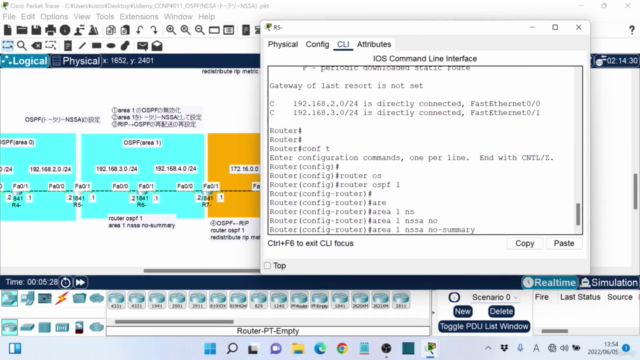Toggle the Top checkbox in R5 window
The width and height of the screenshot is (640, 360).
pos(268,266)
